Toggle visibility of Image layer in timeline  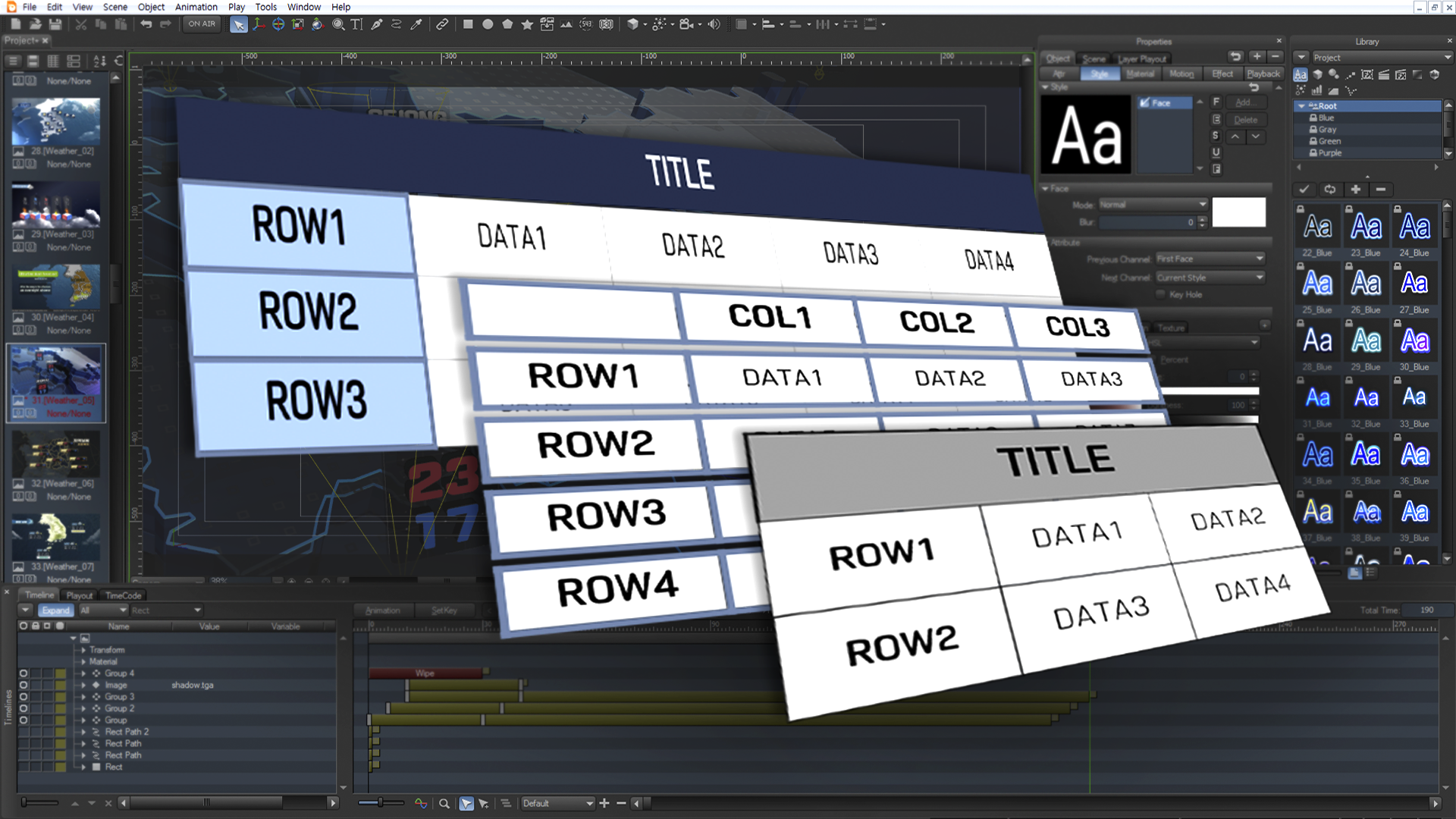pyautogui.click(x=24, y=685)
